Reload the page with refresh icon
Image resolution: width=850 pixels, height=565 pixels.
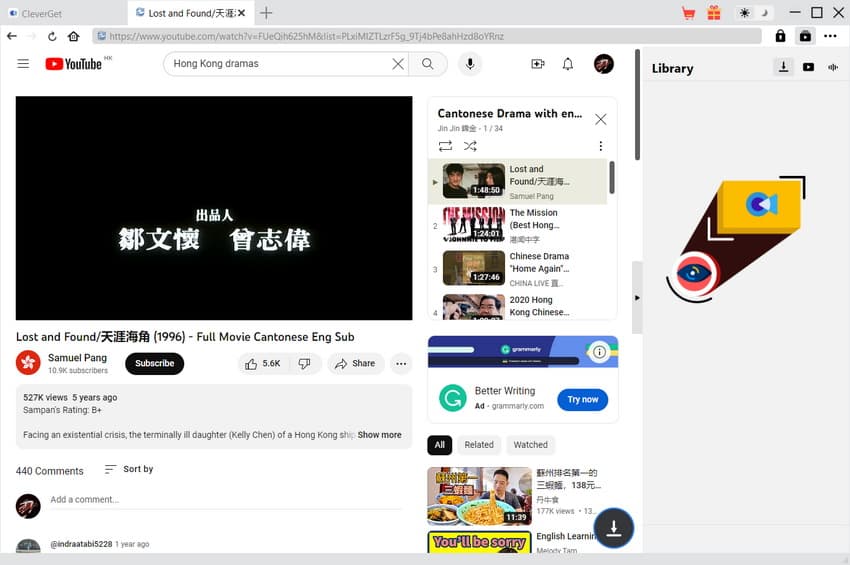pos(52,36)
